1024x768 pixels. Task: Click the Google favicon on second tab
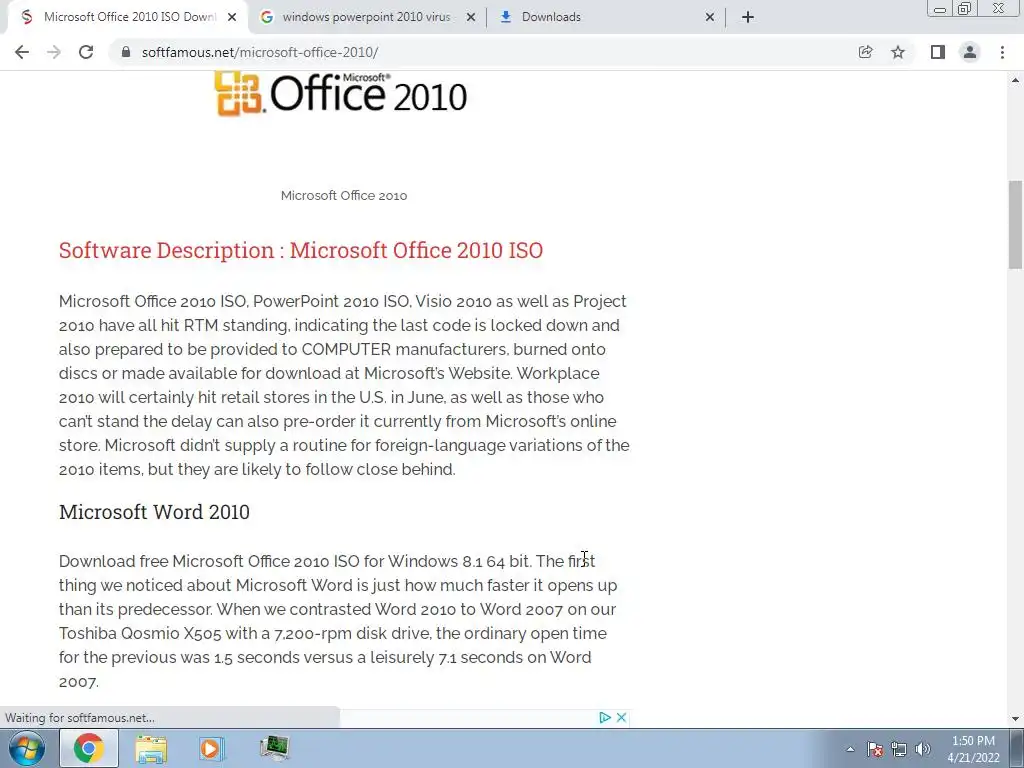click(x=266, y=17)
